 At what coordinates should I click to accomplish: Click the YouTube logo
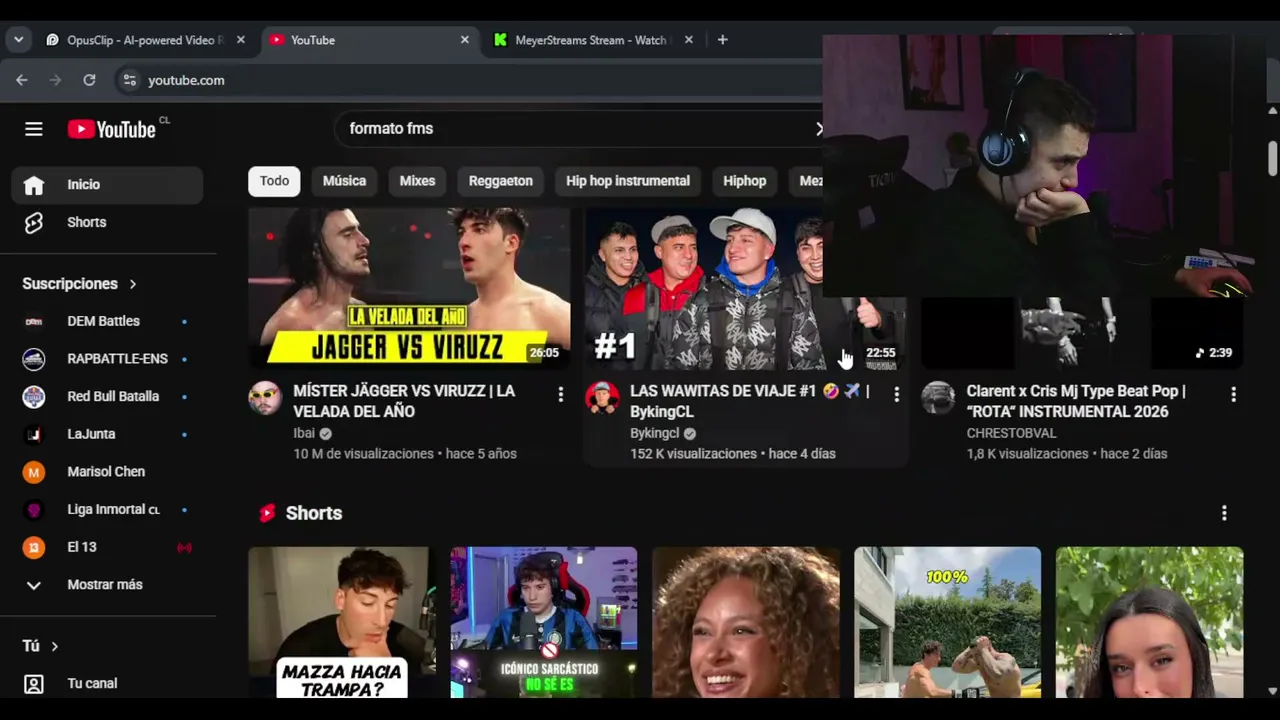click(x=112, y=129)
